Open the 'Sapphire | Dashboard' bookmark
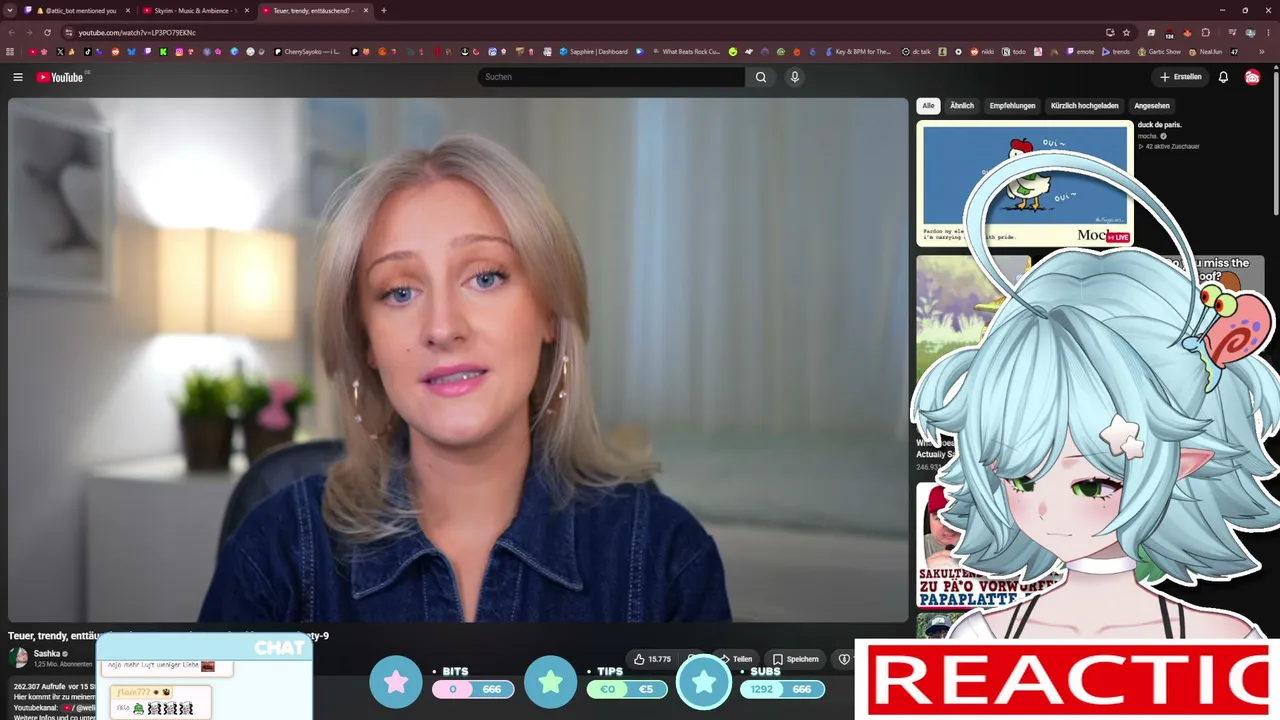 594,51
